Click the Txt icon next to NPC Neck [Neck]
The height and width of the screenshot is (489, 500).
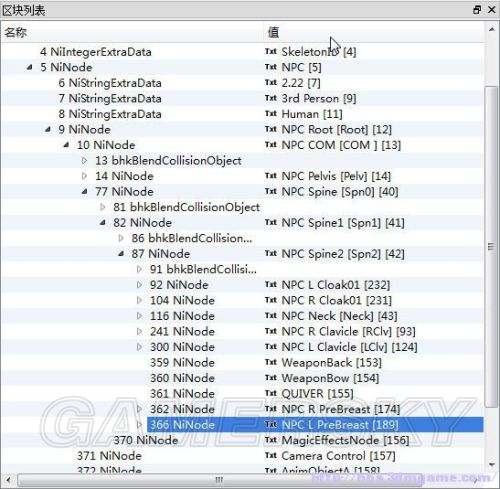click(271, 316)
